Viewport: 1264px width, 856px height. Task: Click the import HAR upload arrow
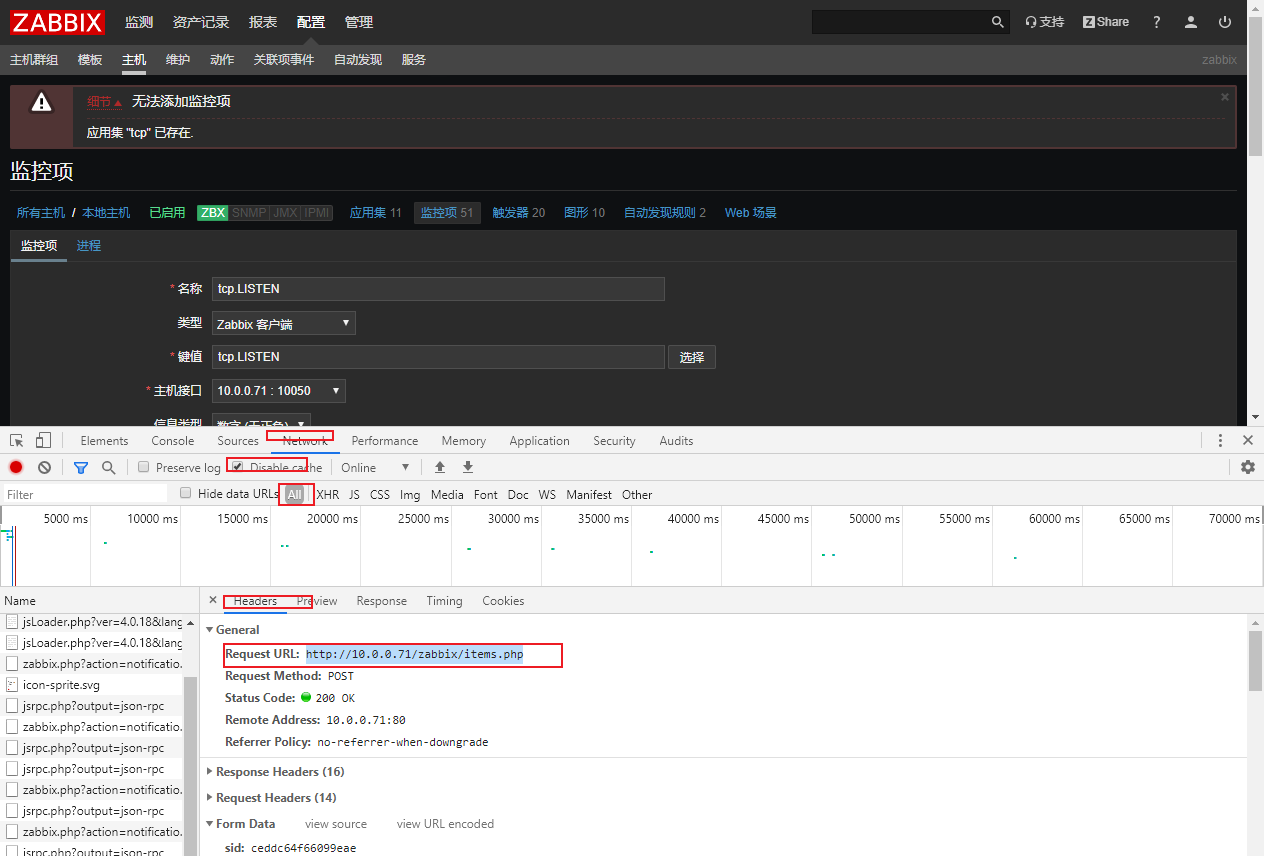440,467
